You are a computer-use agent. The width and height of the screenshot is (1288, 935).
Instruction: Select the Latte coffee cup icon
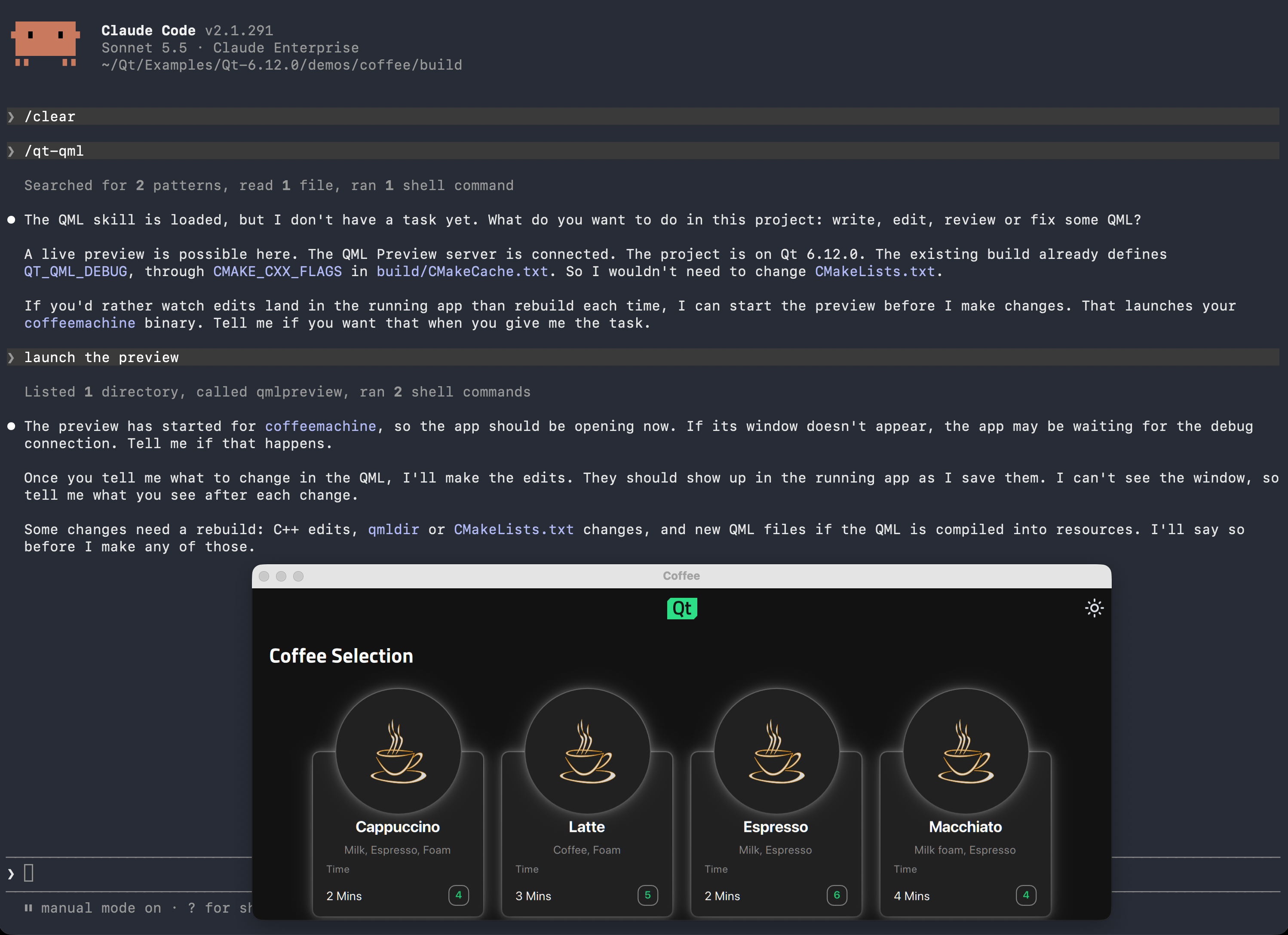pyautogui.click(x=587, y=751)
